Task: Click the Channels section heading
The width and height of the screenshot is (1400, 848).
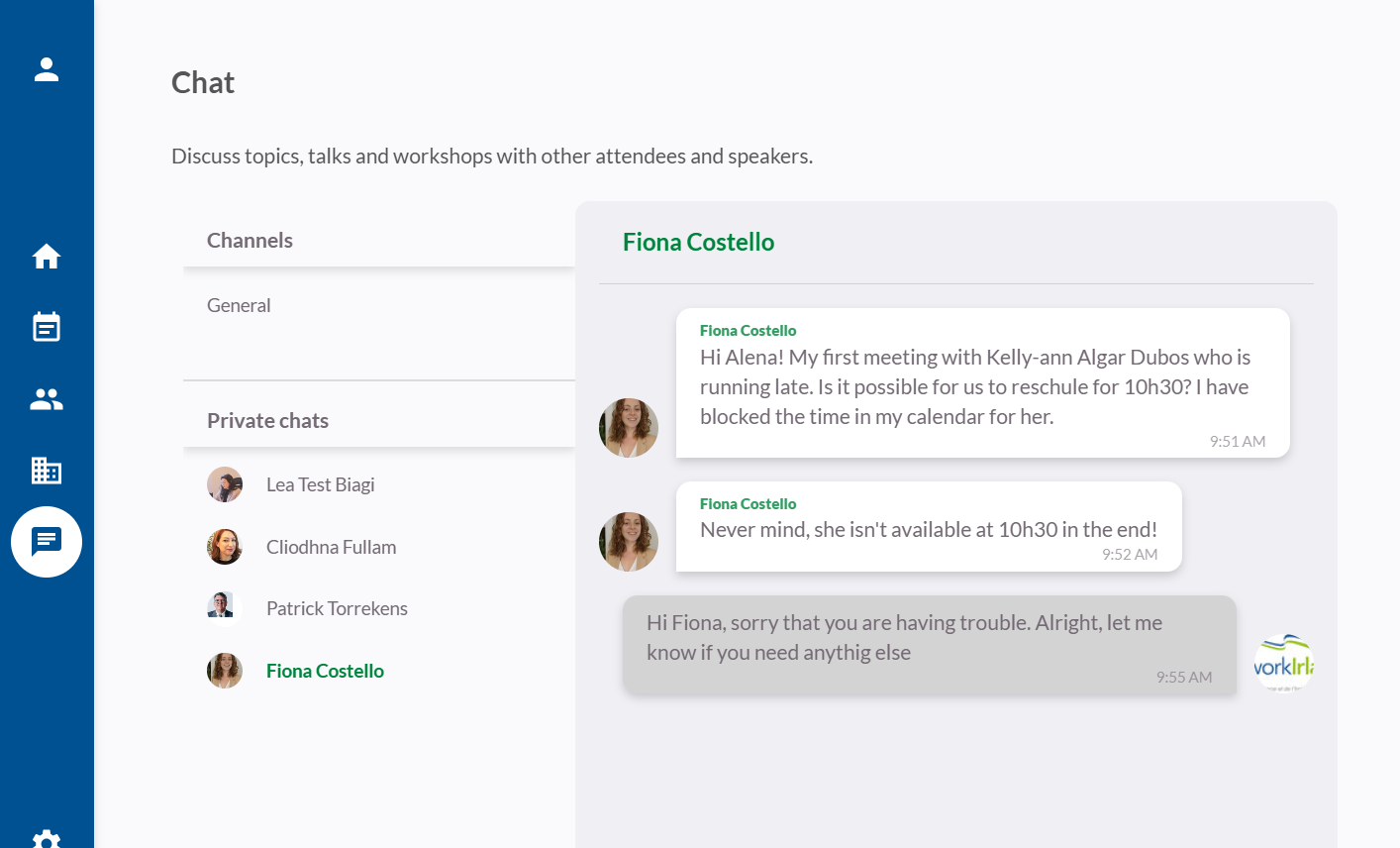Action: pyautogui.click(x=250, y=240)
